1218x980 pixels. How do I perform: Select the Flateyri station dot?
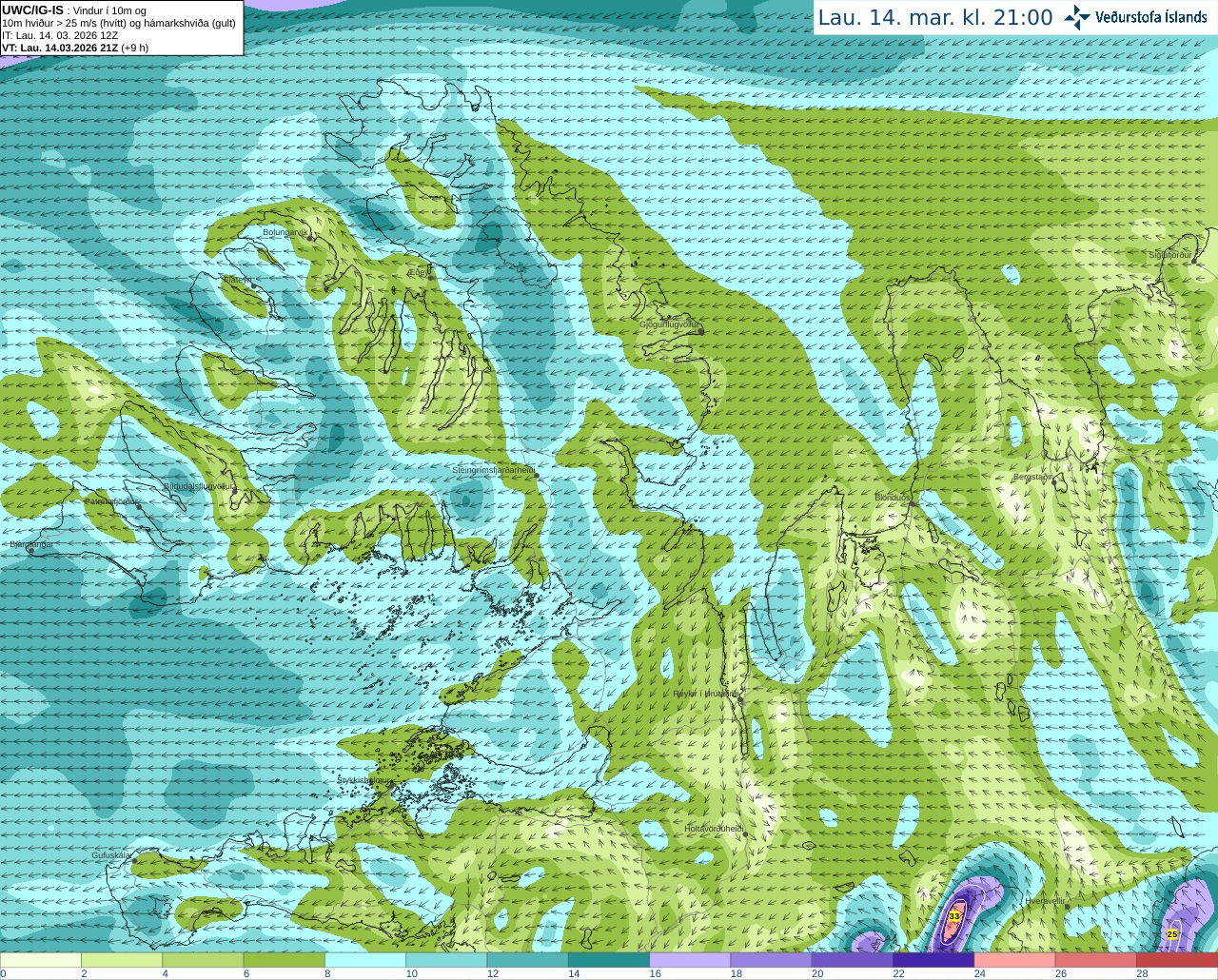(254, 285)
